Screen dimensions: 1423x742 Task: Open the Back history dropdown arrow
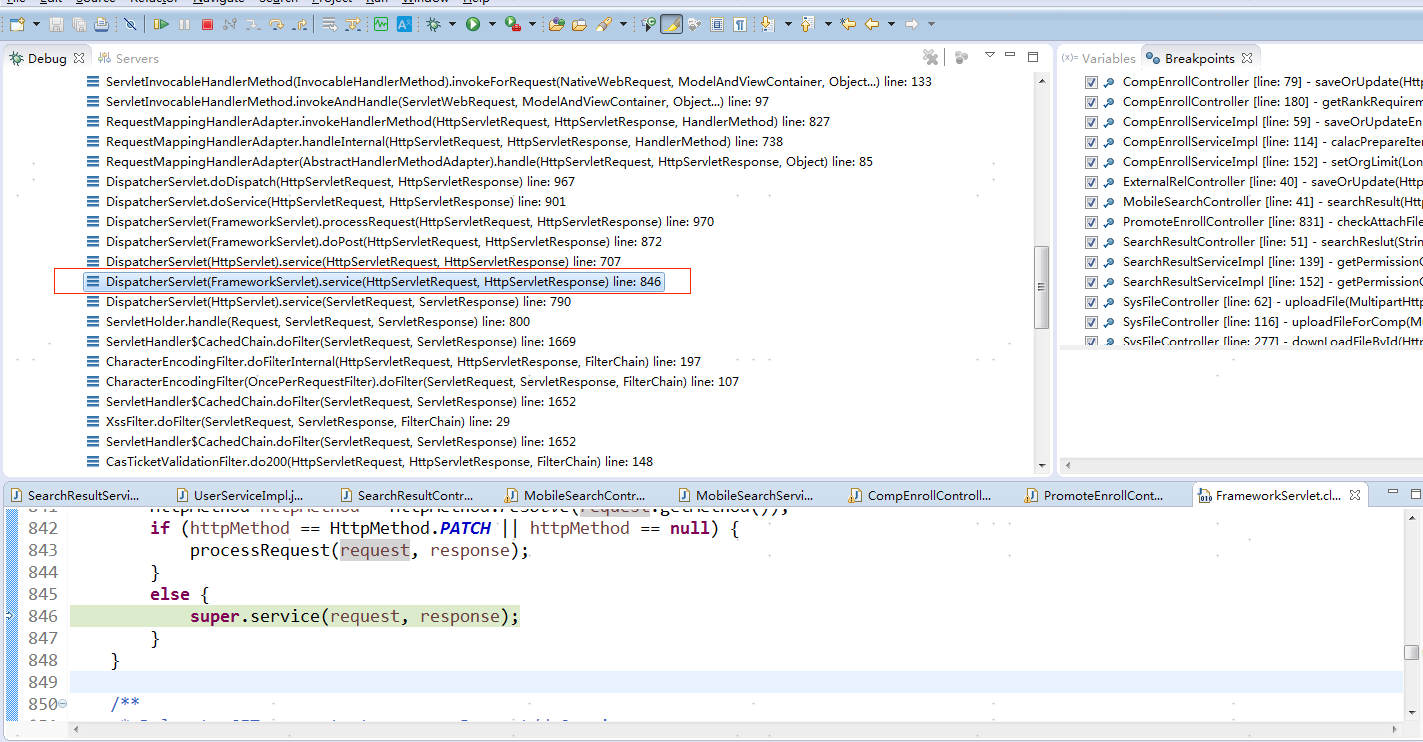[891, 24]
